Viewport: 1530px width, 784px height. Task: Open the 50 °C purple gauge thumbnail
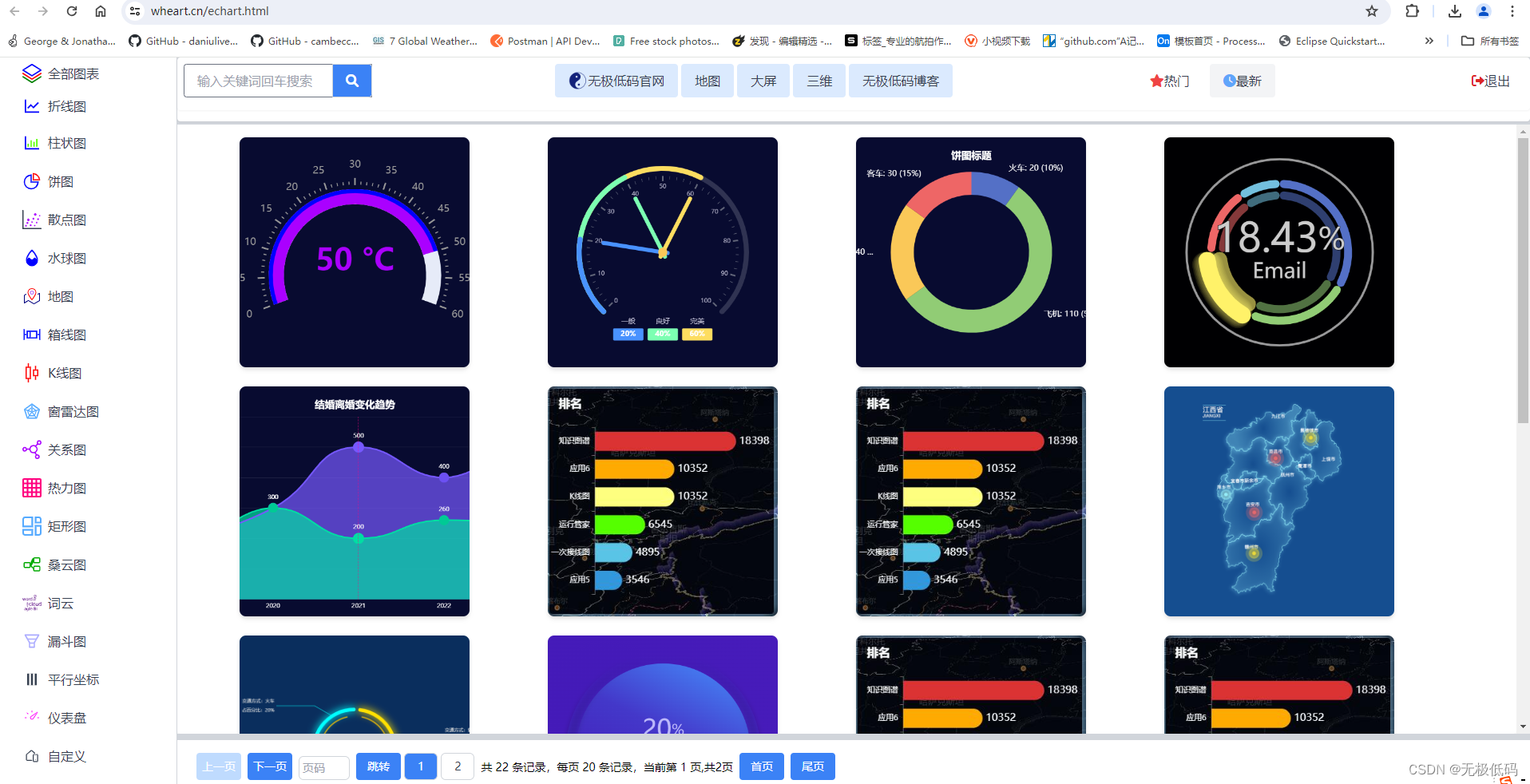coord(355,252)
